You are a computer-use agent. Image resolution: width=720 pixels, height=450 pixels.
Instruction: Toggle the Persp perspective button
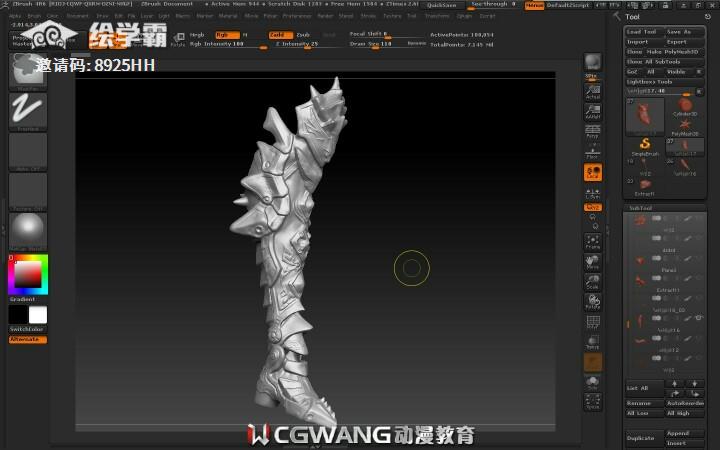592,131
